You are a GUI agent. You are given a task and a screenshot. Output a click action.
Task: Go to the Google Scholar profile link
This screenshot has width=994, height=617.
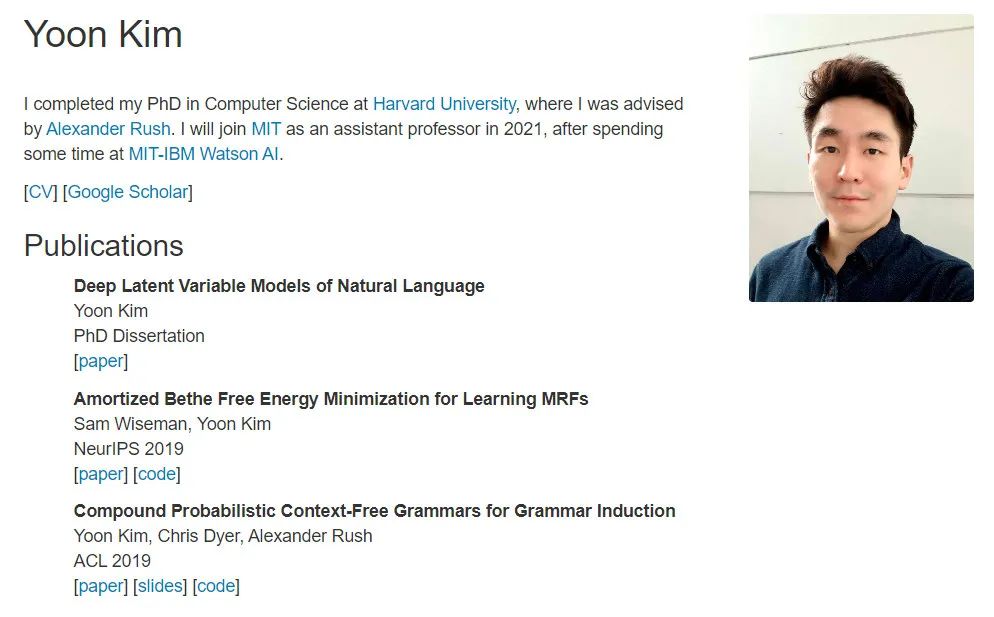tap(127, 192)
